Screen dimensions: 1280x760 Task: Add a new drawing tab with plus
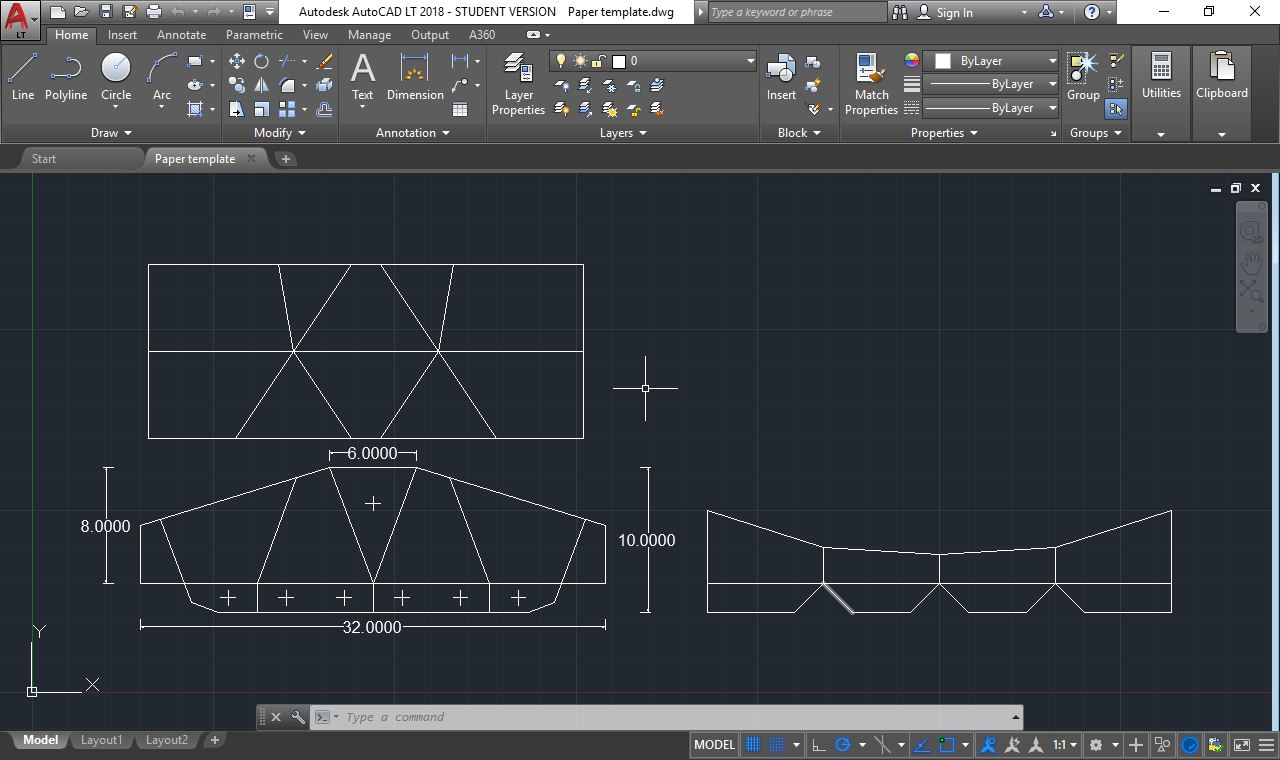click(286, 159)
